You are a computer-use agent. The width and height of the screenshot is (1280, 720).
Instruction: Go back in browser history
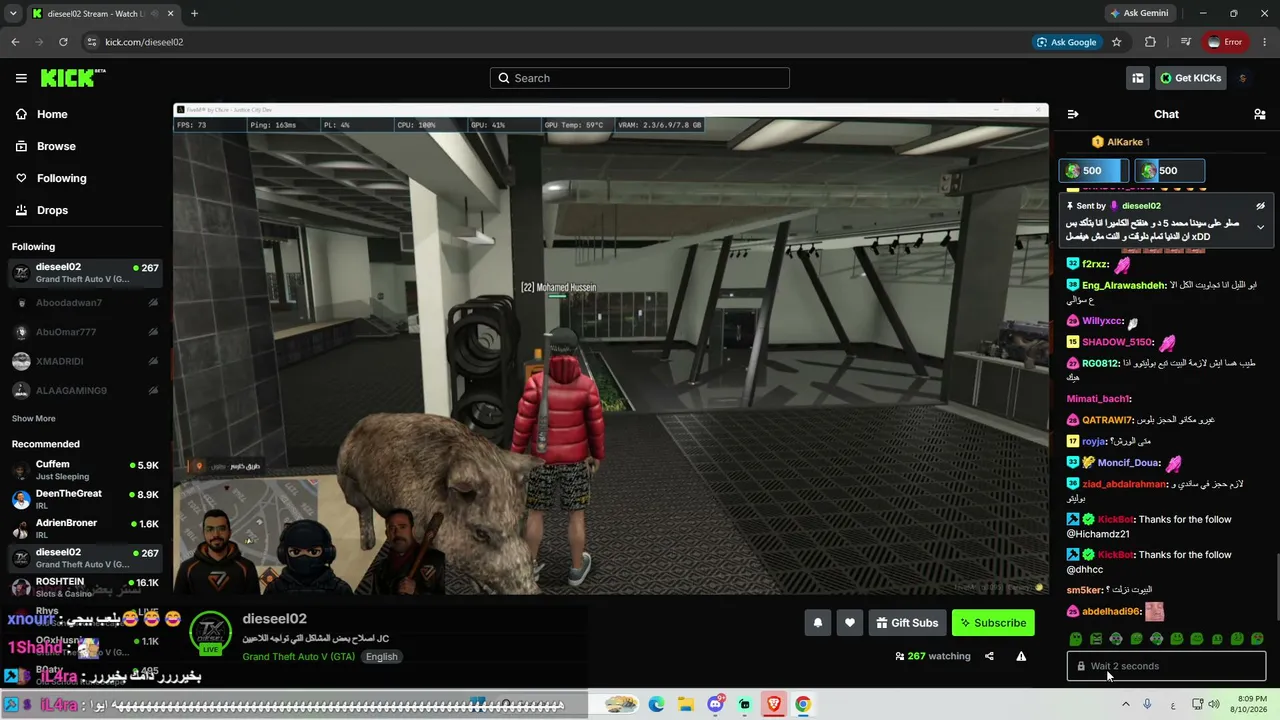point(15,42)
